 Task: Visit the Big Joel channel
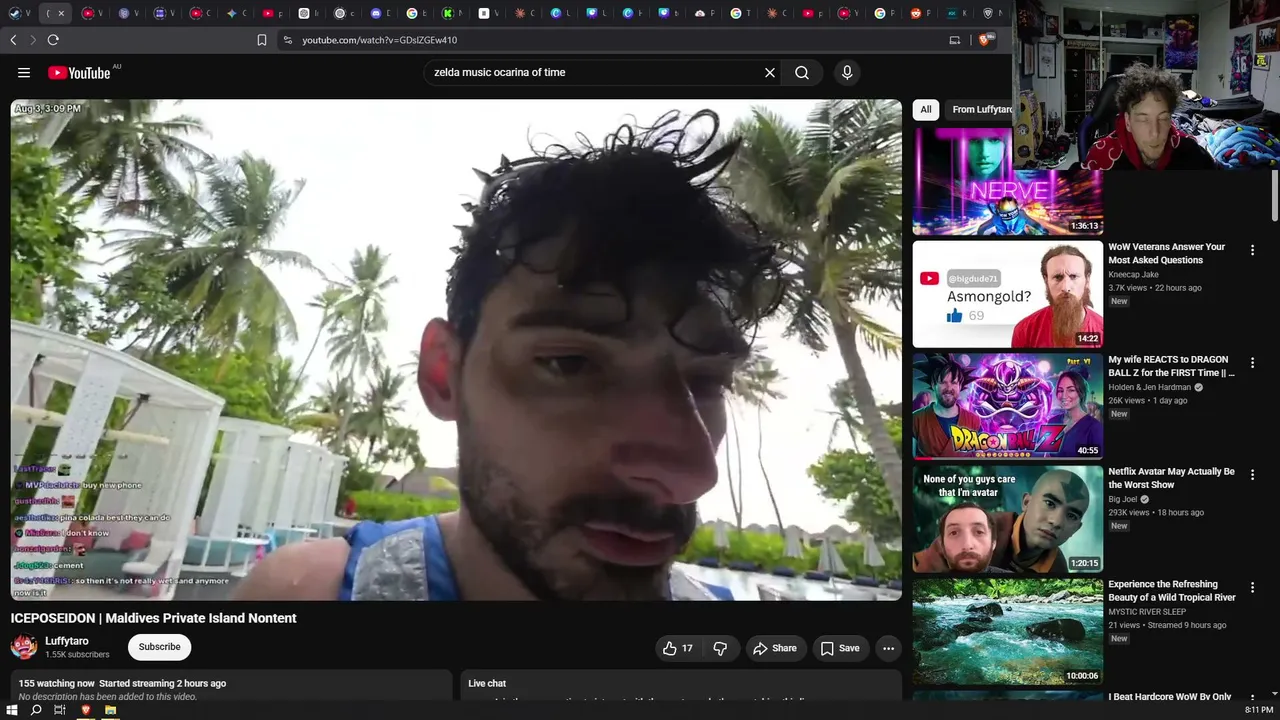click(x=1122, y=499)
